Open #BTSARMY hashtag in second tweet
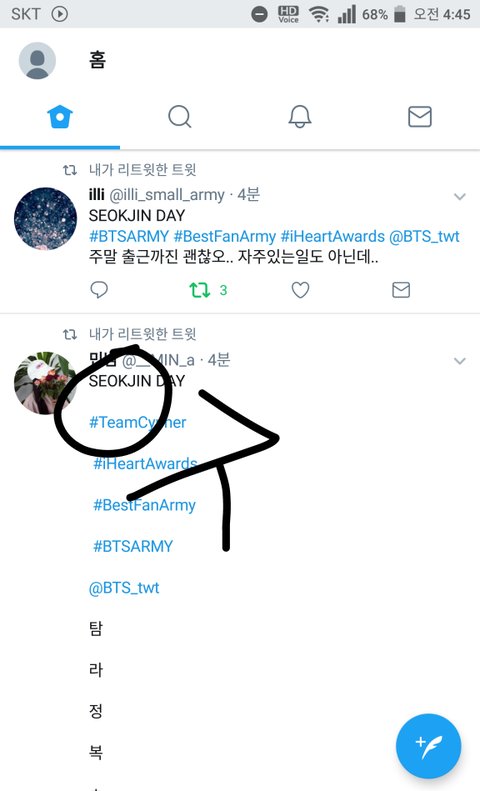This screenshot has height=791, width=480. 133,546
